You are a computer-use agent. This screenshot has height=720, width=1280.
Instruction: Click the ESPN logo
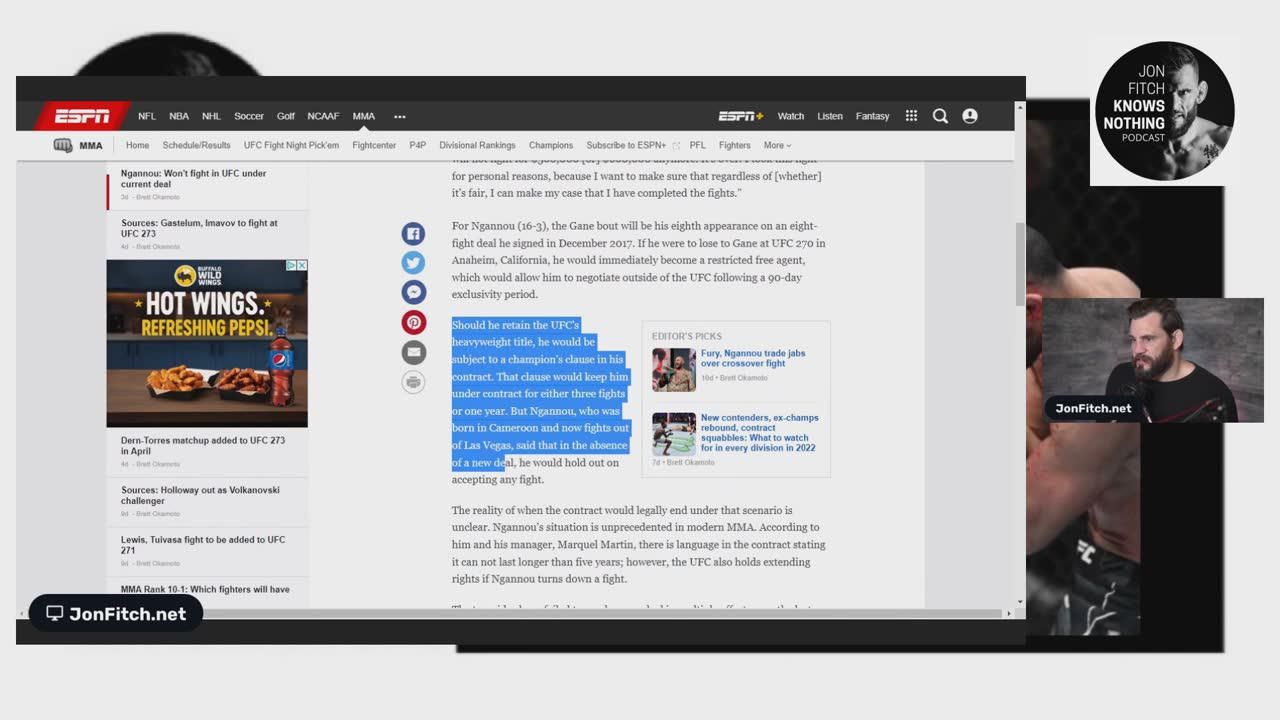pos(82,116)
